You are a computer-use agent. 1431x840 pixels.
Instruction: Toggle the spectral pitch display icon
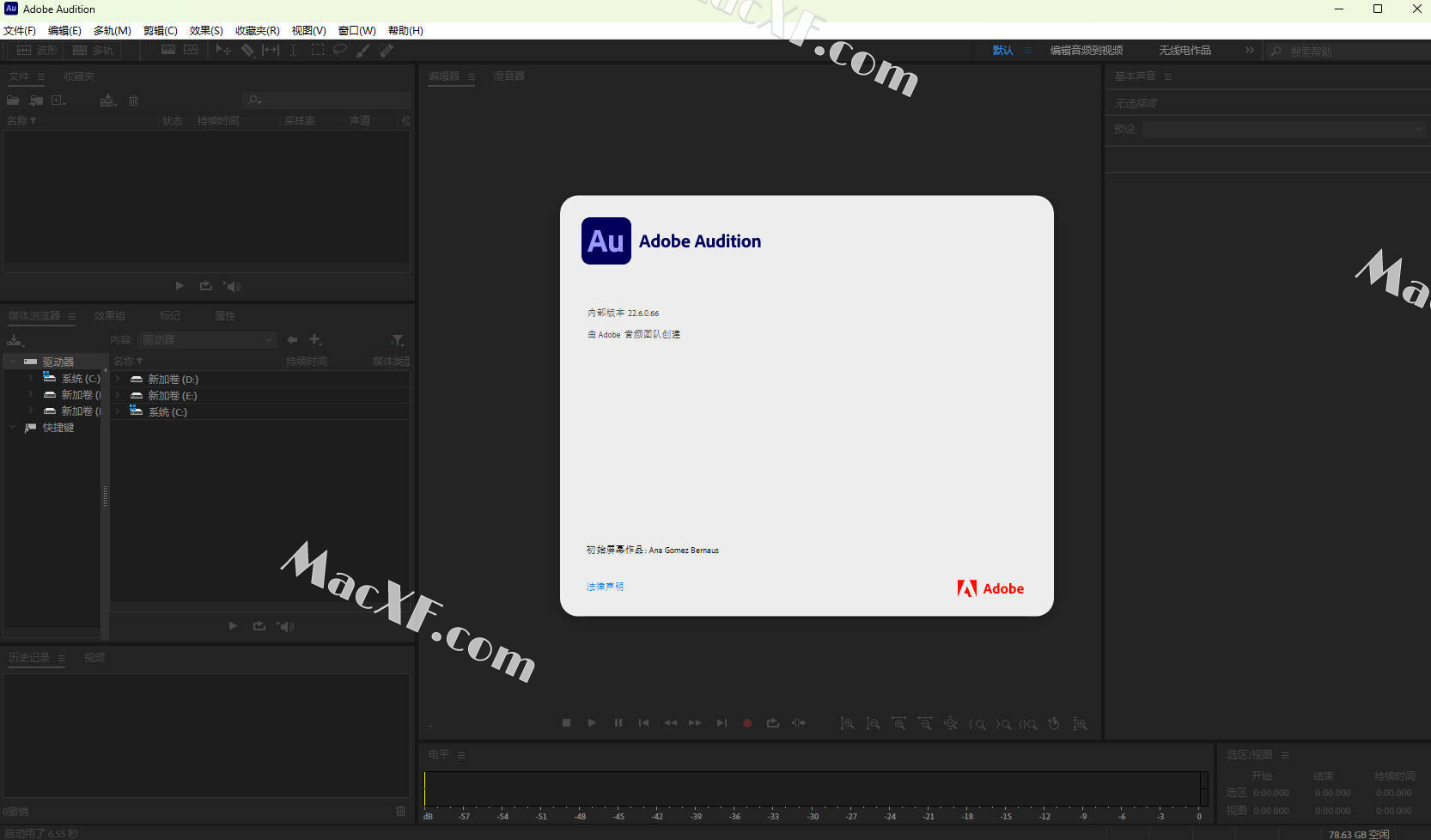191,50
